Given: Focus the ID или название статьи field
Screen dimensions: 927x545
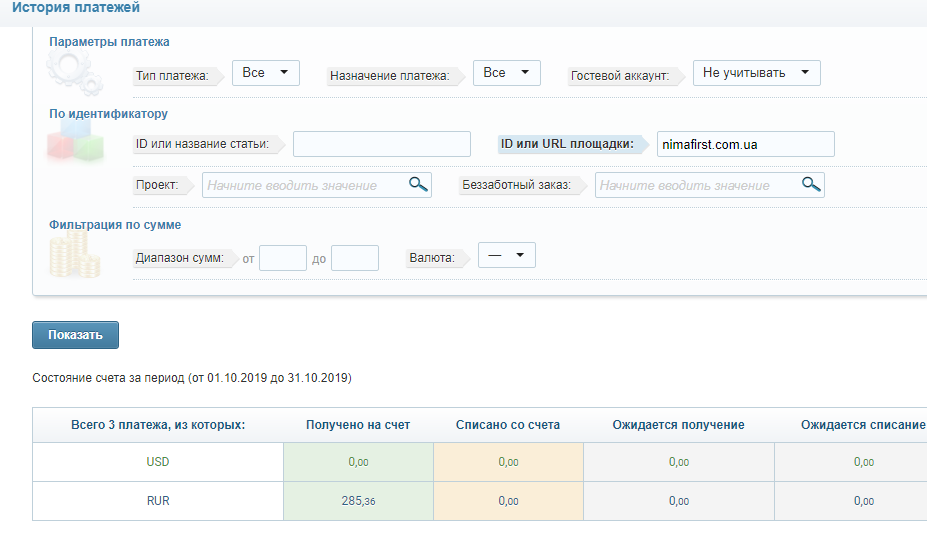Looking at the screenshot, I should point(382,144).
